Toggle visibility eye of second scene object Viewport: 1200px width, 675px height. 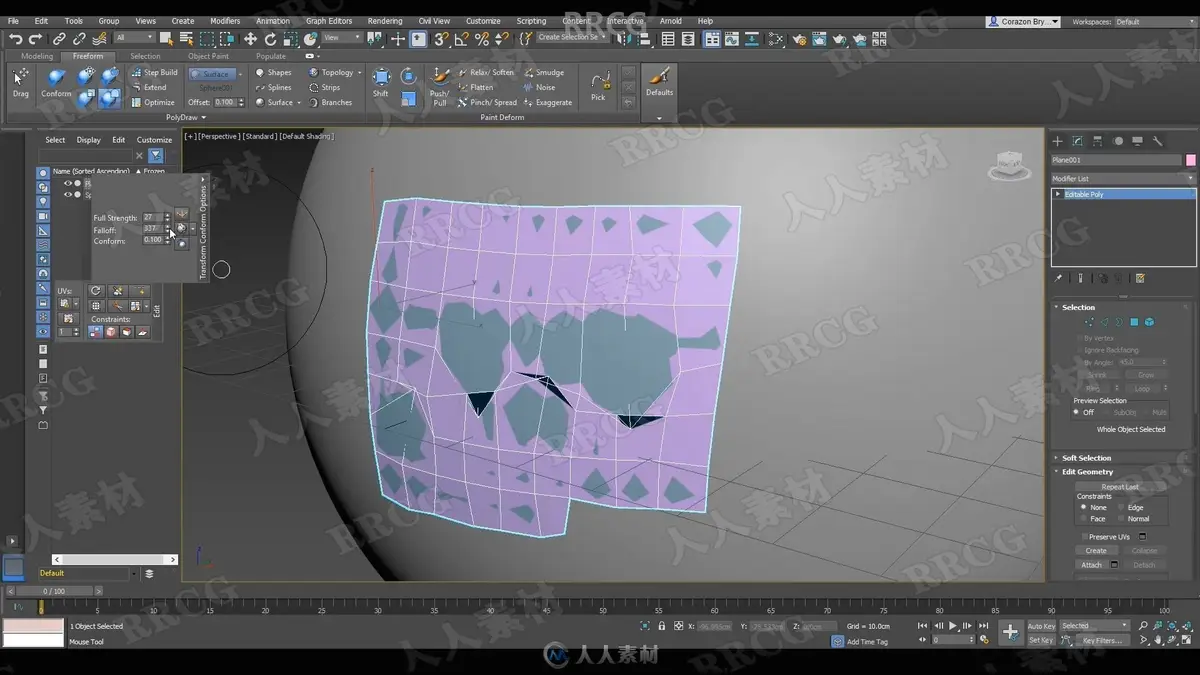click(68, 194)
